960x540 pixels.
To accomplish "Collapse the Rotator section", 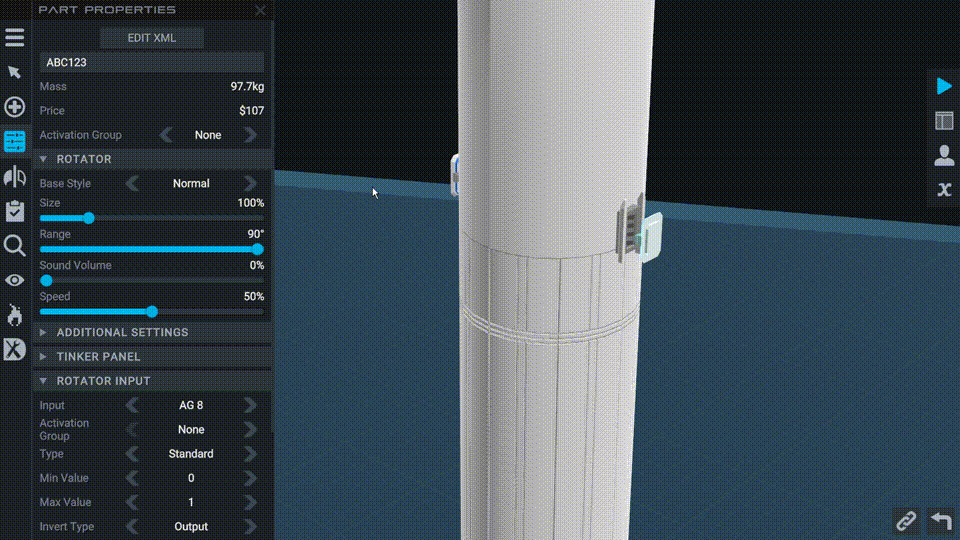I will coord(44,159).
